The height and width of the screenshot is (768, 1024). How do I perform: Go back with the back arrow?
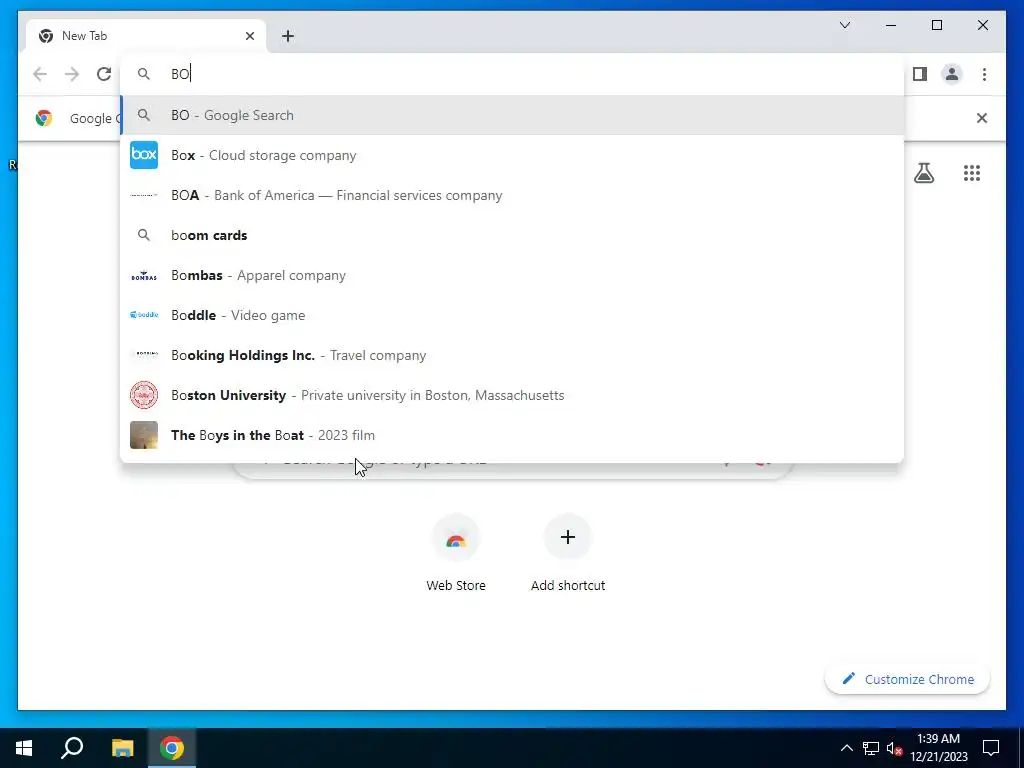pos(40,74)
